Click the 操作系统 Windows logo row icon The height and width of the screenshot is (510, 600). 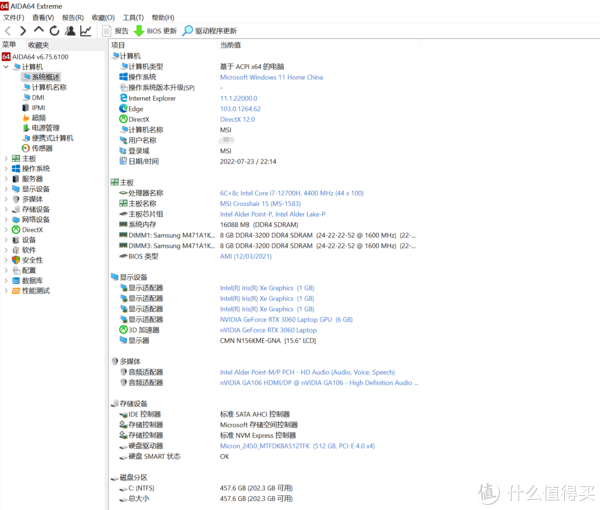pyautogui.click(x=123, y=77)
